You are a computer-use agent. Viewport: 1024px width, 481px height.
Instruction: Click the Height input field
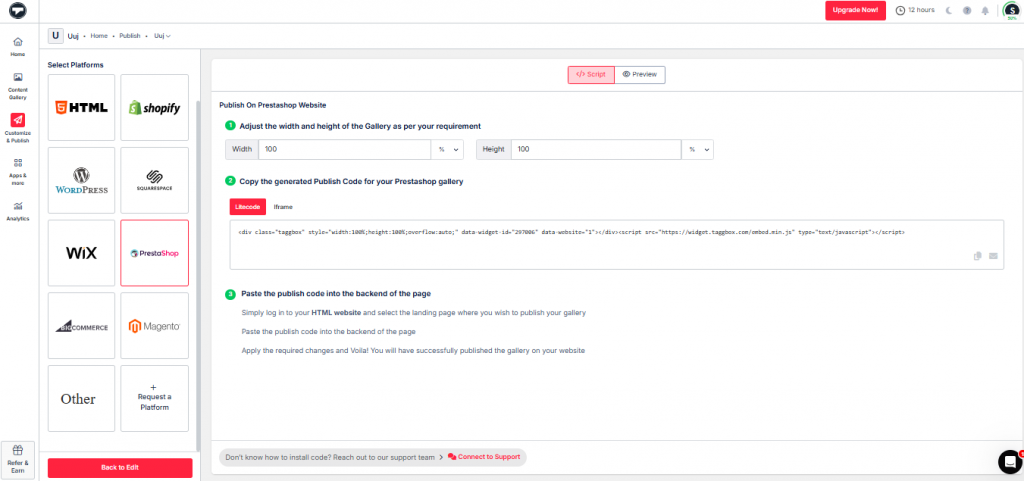pos(596,149)
